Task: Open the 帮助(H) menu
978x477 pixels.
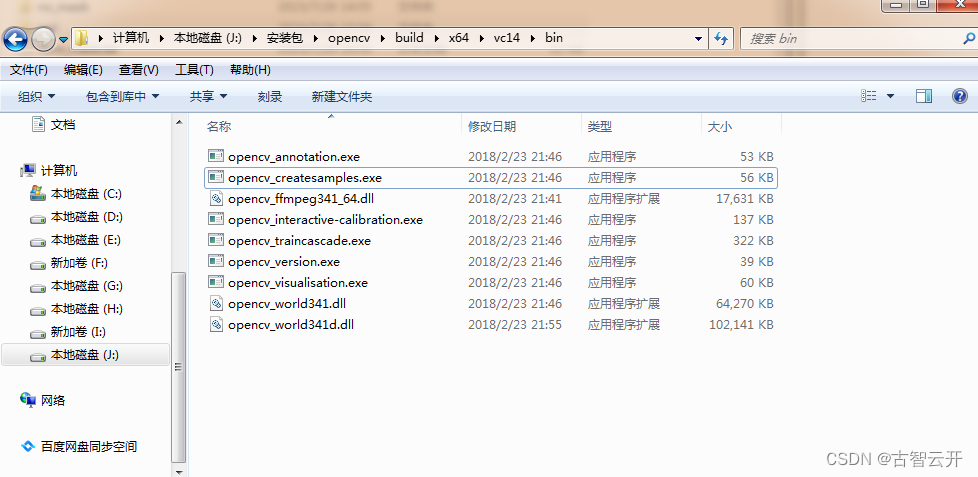Action: click(250, 70)
